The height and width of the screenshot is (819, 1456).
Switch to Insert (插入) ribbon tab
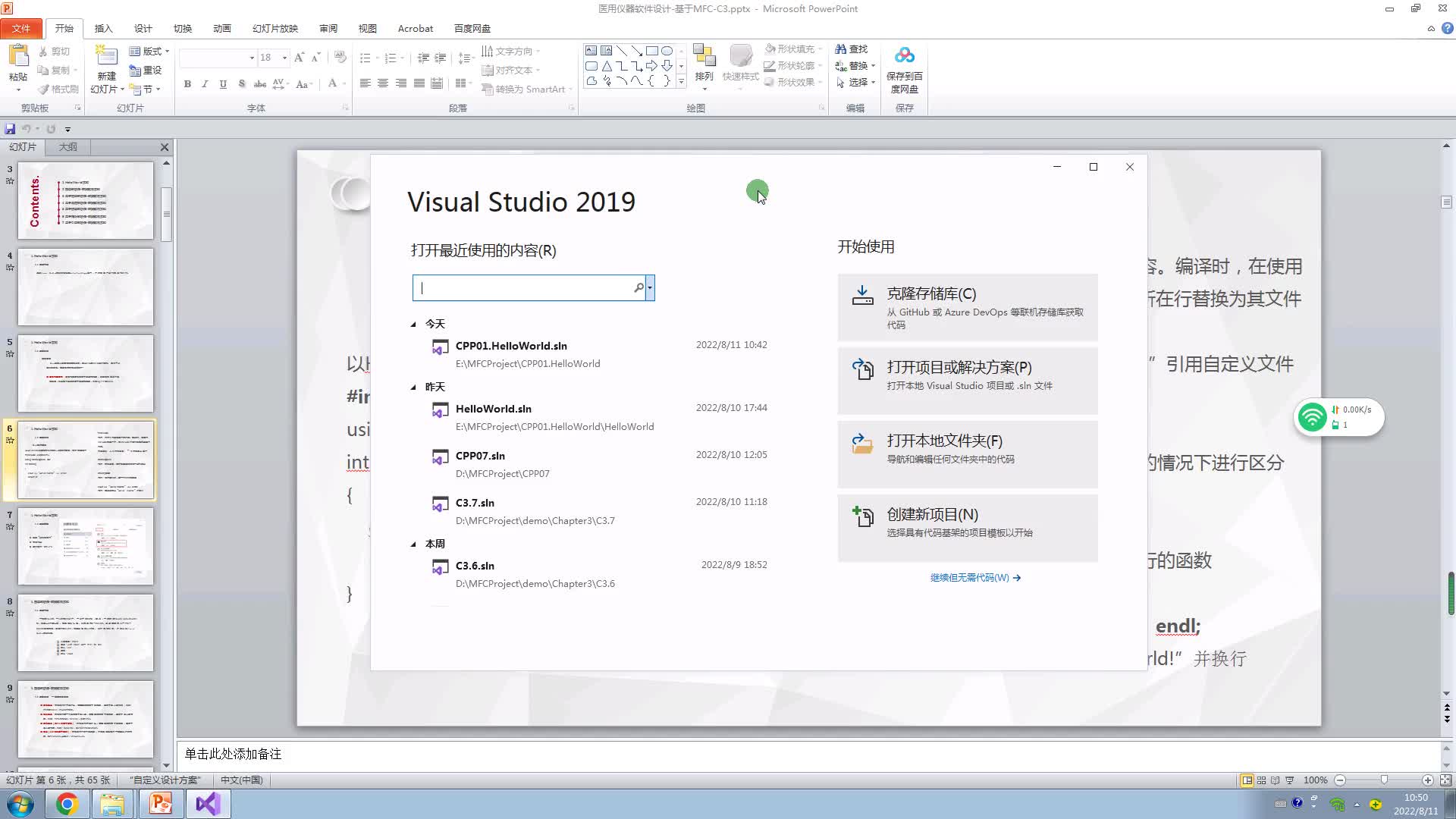103,28
